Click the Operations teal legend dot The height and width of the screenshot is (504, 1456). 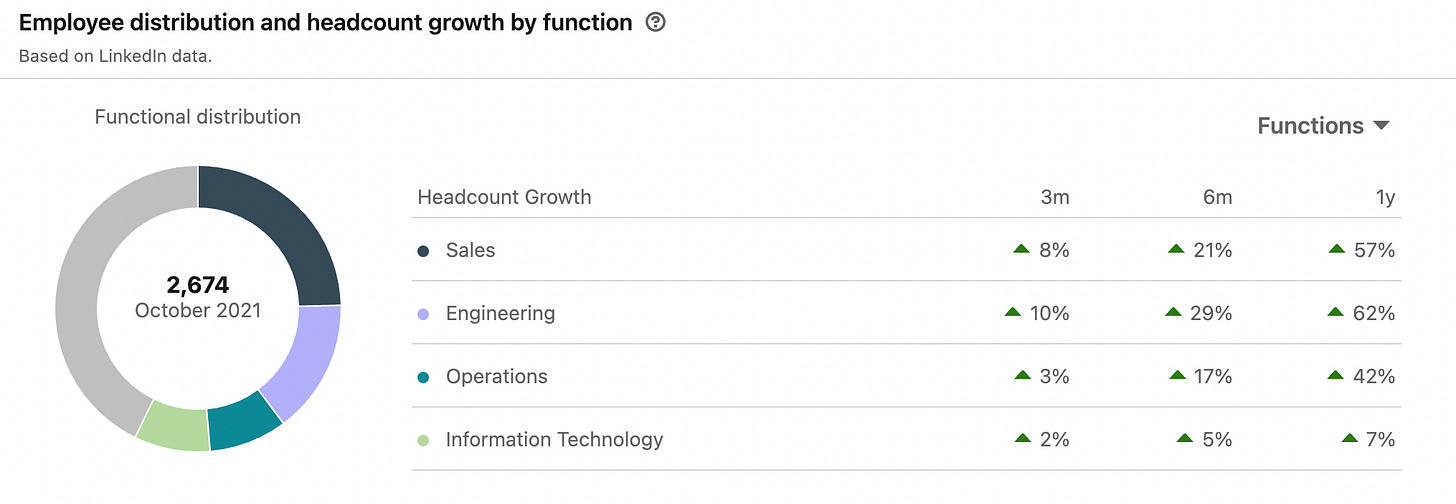(423, 377)
